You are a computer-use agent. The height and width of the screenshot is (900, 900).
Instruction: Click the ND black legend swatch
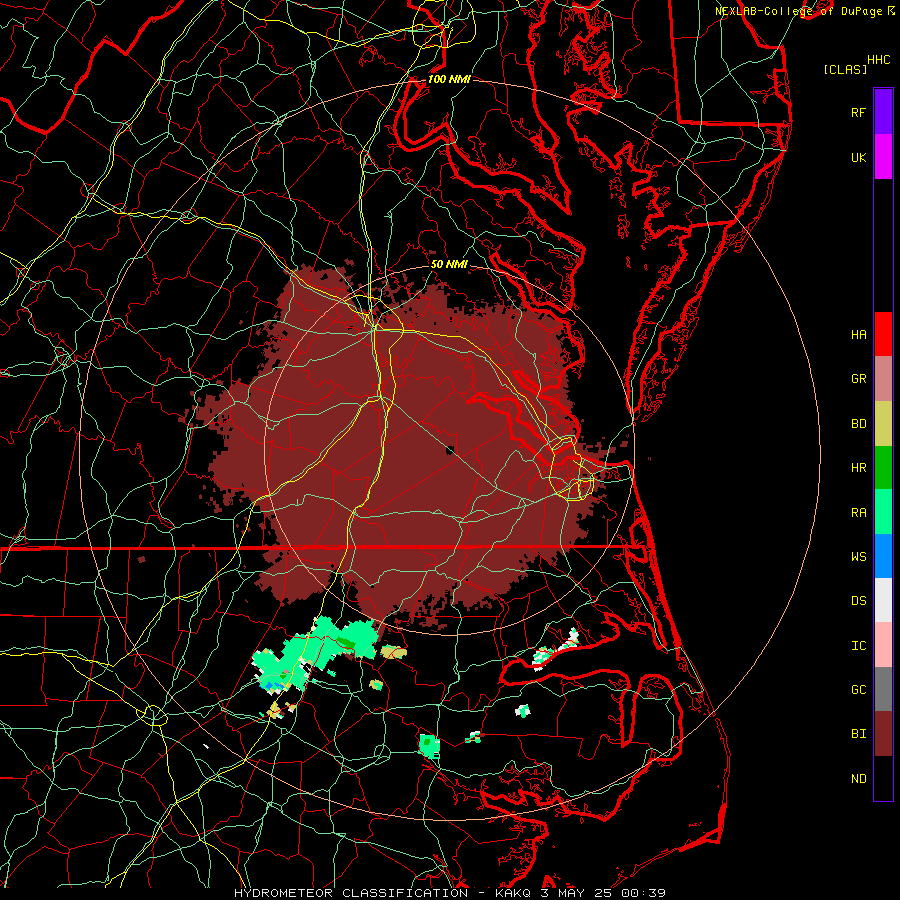[883, 778]
